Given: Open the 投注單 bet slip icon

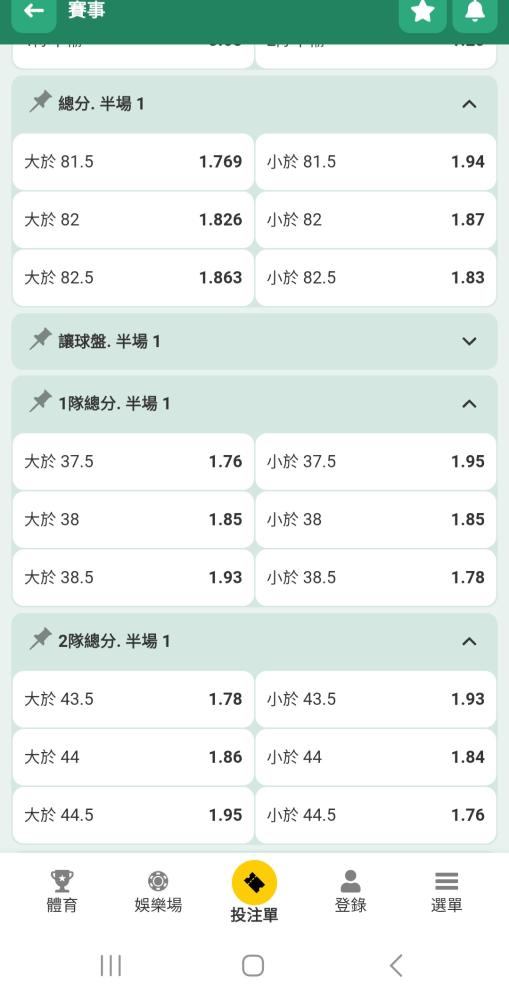Looking at the screenshot, I should [x=254, y=883].
